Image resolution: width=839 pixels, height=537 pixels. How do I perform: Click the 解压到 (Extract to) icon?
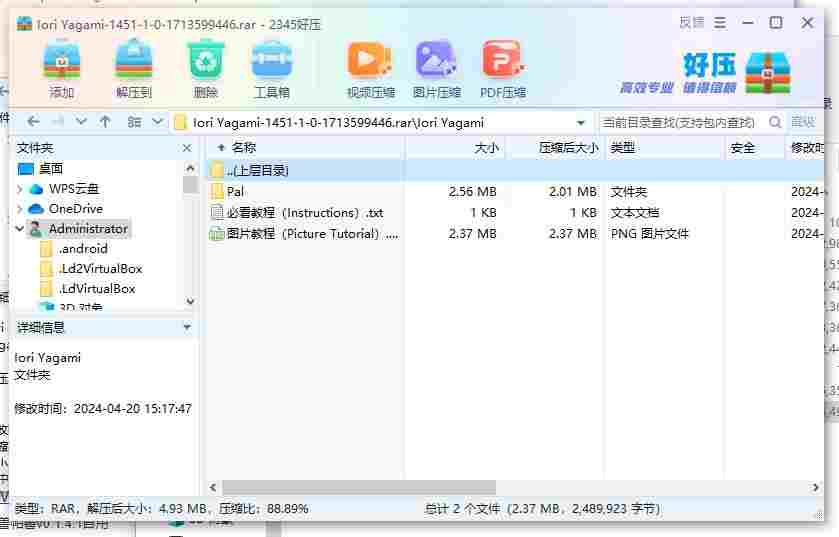pyautogui.click(x=134, y=70)
